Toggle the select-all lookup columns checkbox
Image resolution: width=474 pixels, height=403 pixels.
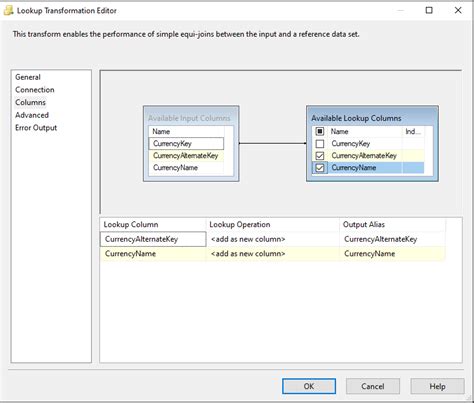click(x=320, y=131)
